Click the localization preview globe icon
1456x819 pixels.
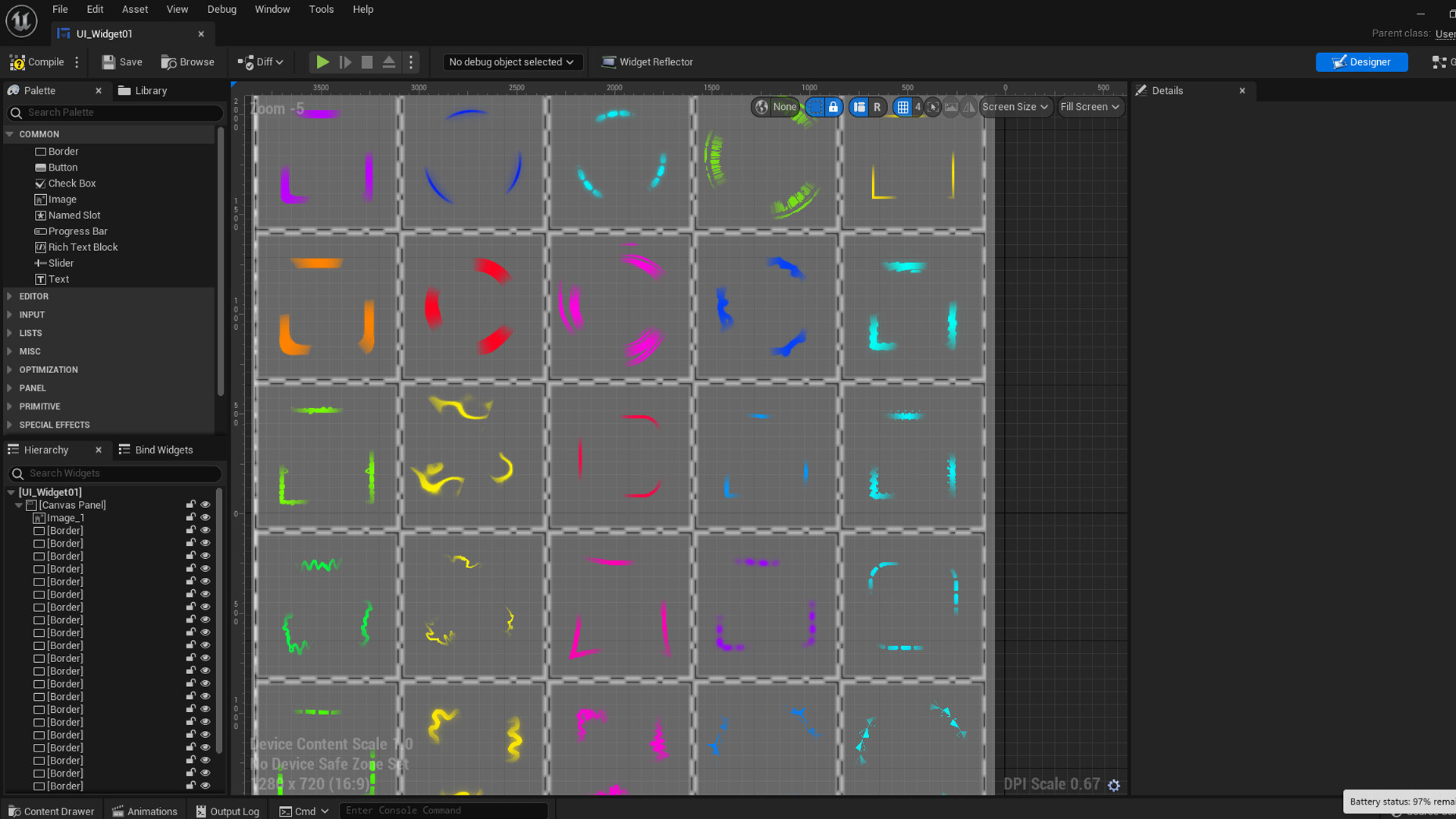tap(761, 107)
